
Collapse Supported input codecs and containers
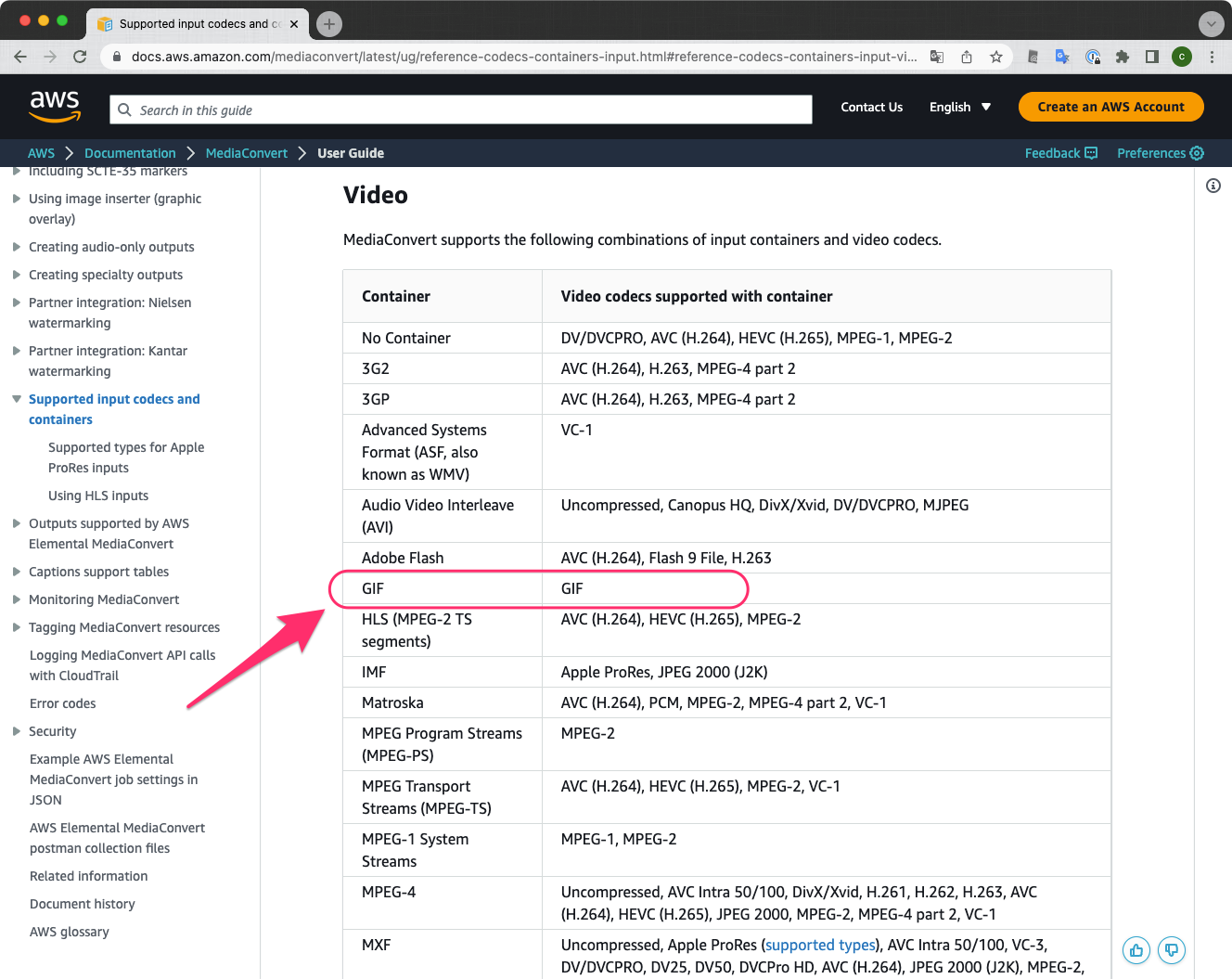17,399
